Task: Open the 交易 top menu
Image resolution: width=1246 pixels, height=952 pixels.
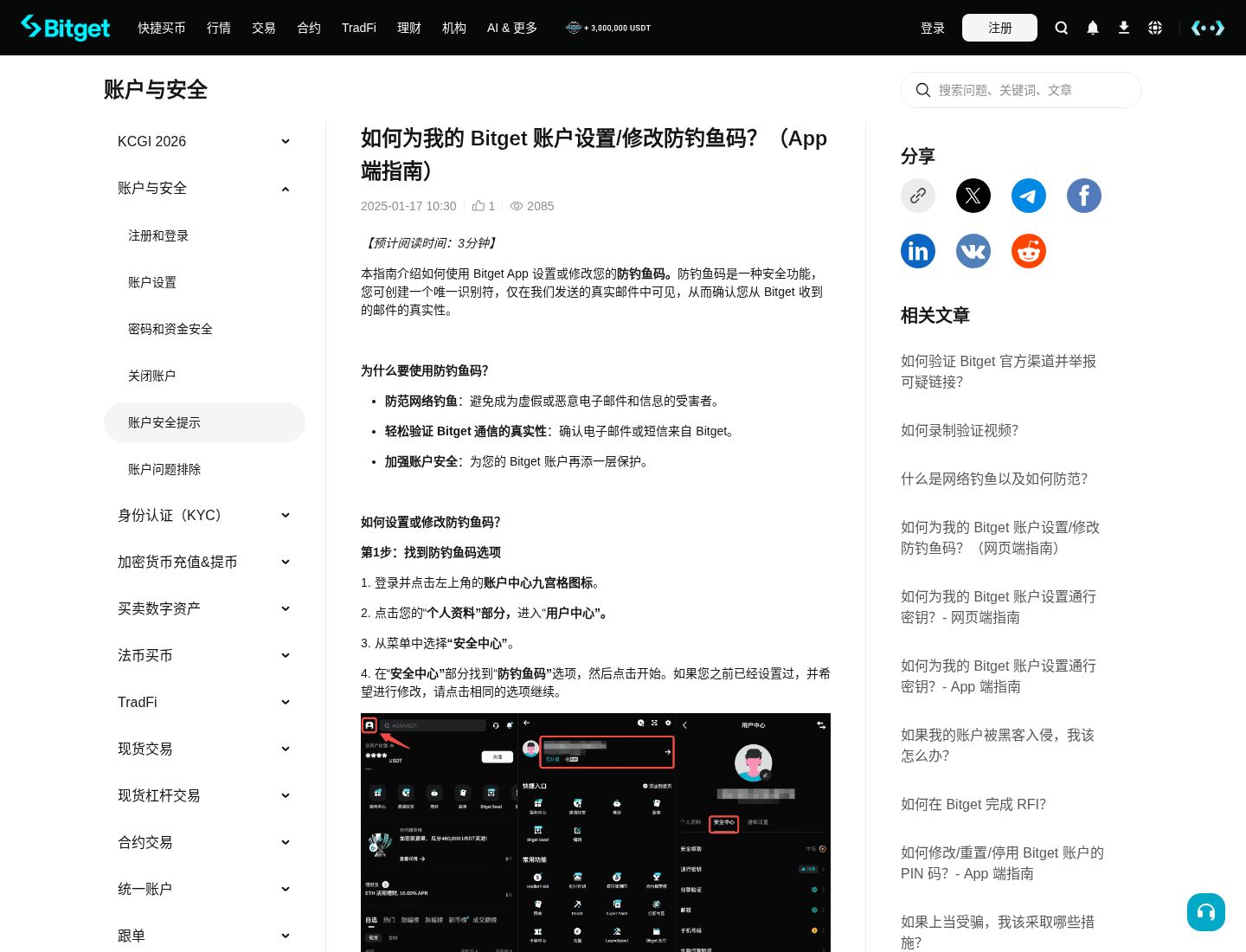Action: (x=264, y=28)
